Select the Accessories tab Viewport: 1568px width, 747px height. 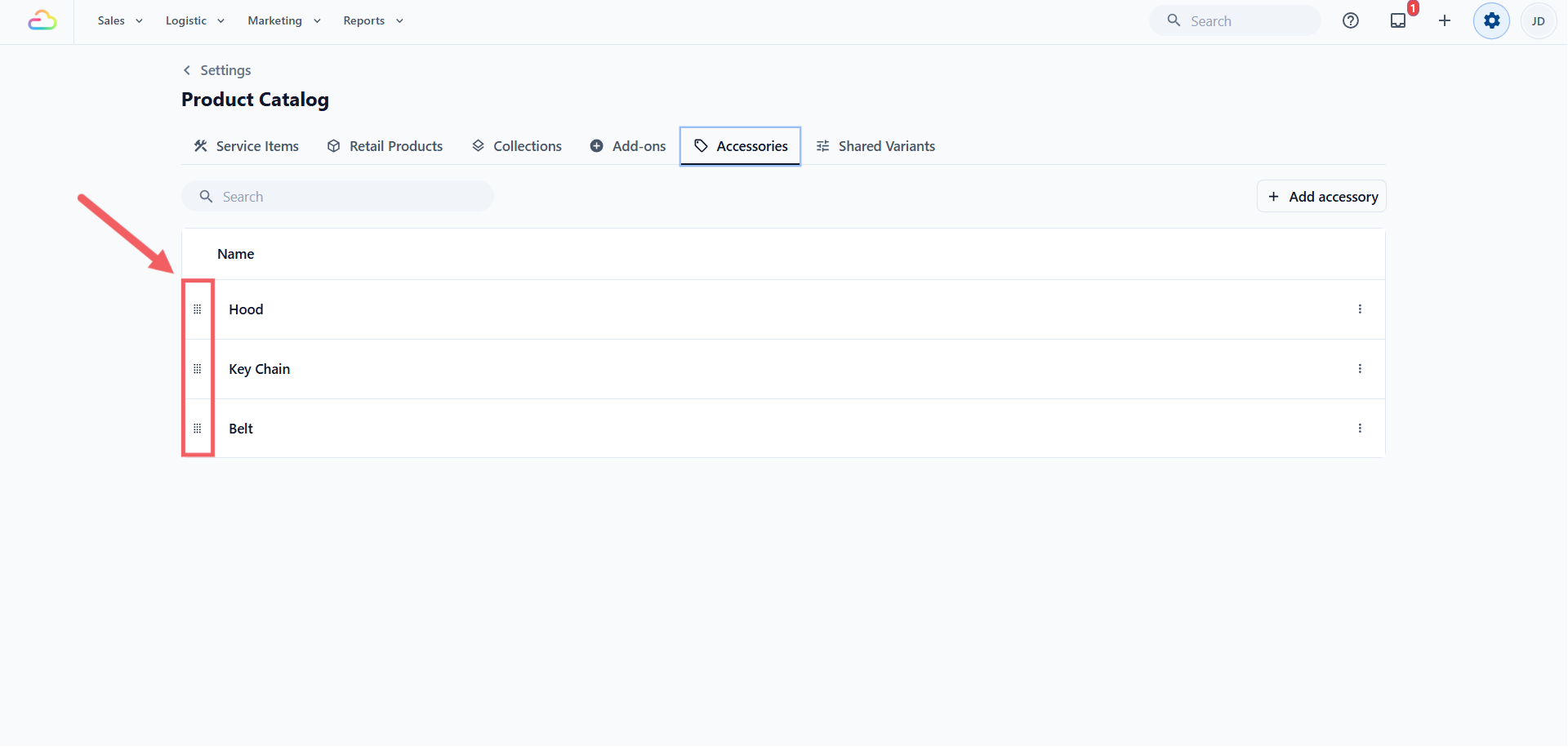coord(741,146)
